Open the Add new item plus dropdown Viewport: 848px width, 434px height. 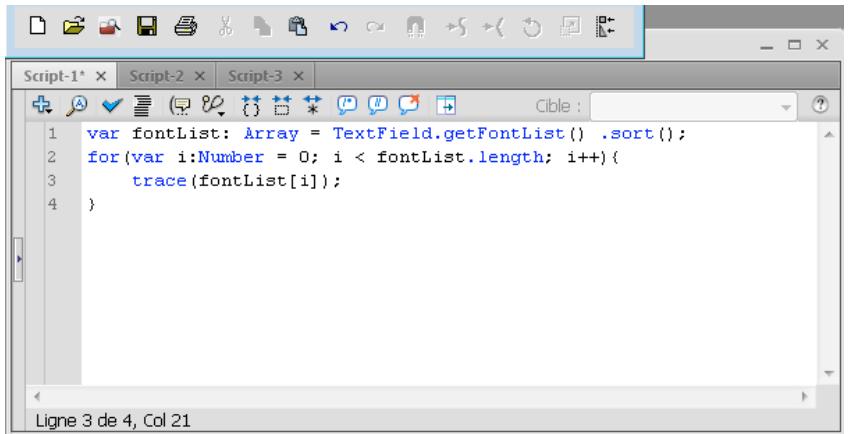click(x=42, y=104)
